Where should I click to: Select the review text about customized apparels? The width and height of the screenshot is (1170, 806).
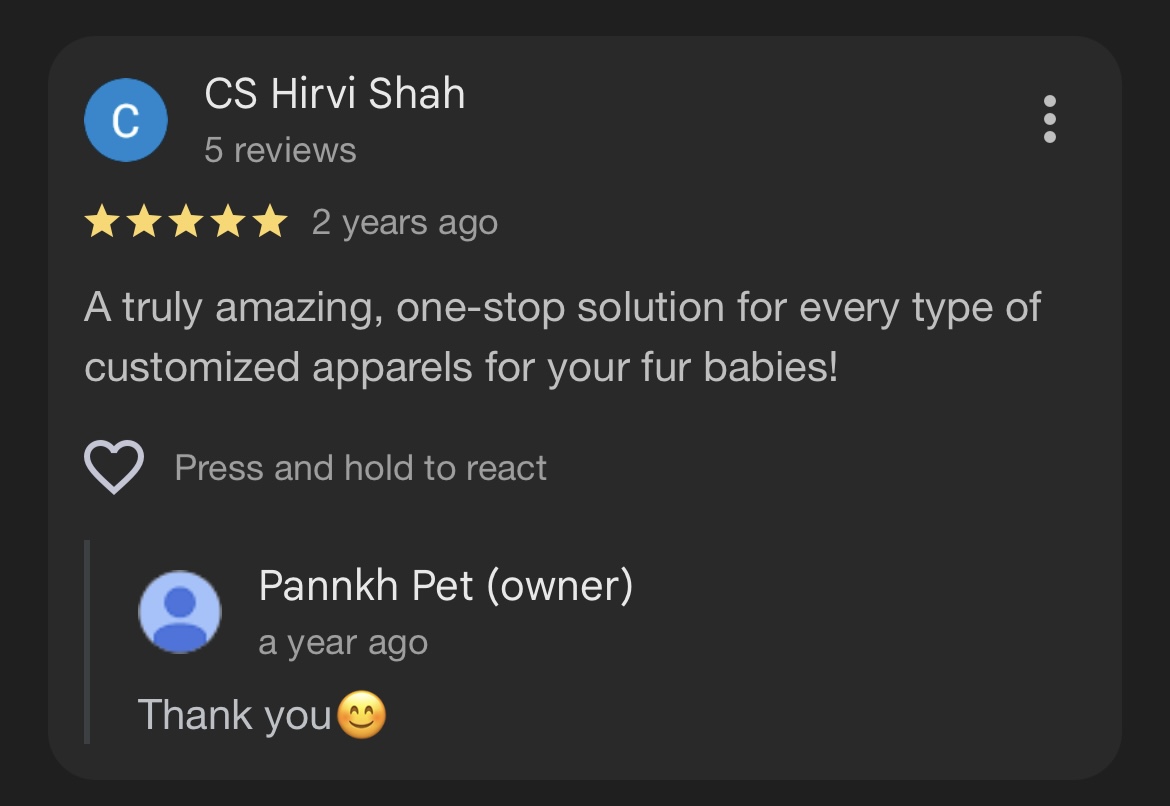(562, 337)
